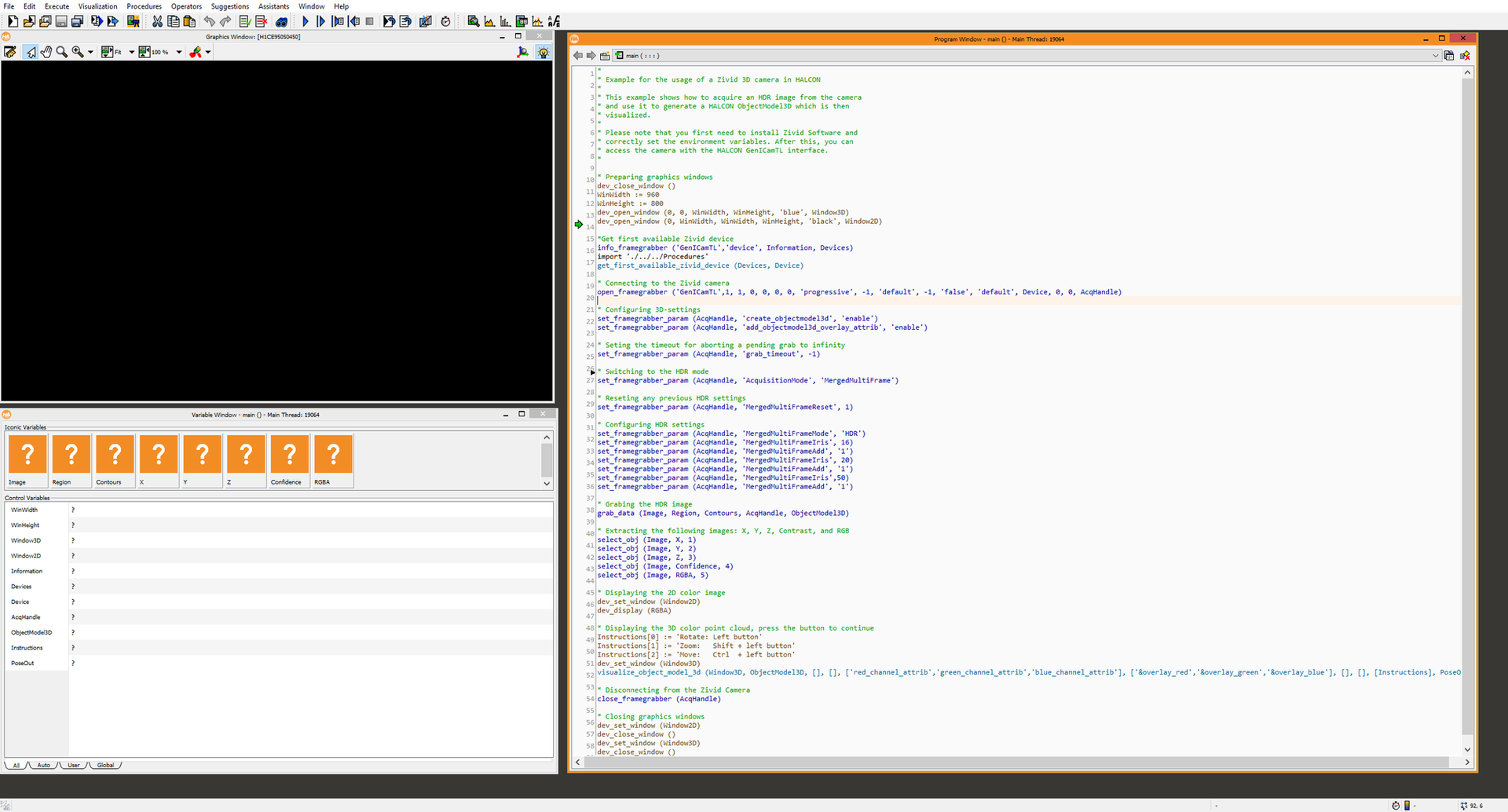Click the binoculars Find icon
1508x812 pixels.
point(281,21)
